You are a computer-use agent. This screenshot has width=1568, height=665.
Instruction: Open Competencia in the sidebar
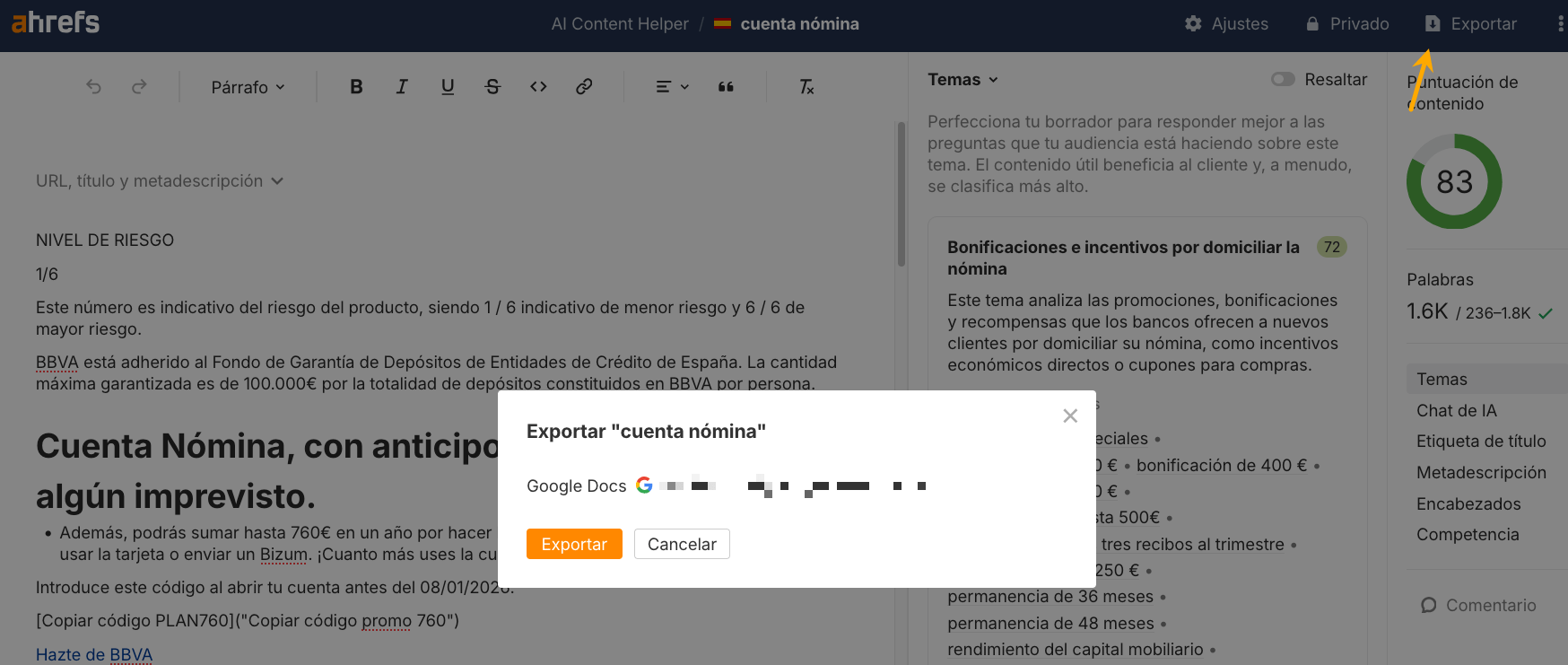click(x=1468, y=534)
